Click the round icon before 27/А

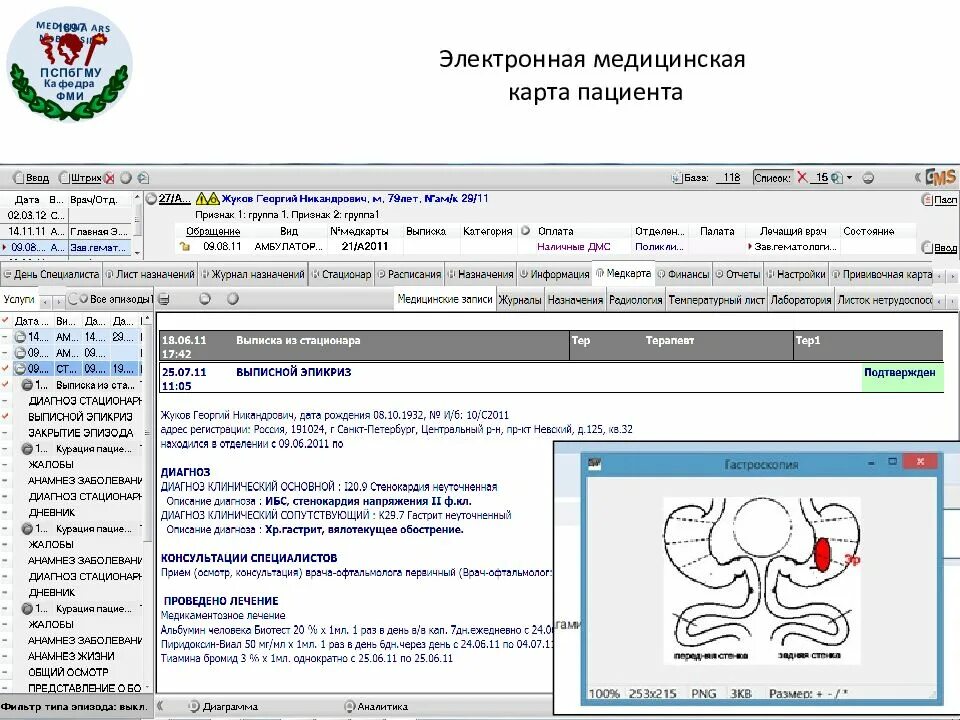tap(151, 198)
